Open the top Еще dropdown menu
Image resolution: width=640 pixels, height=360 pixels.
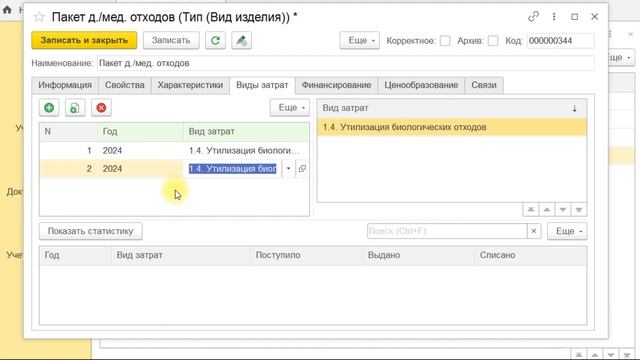pos(360,40)
